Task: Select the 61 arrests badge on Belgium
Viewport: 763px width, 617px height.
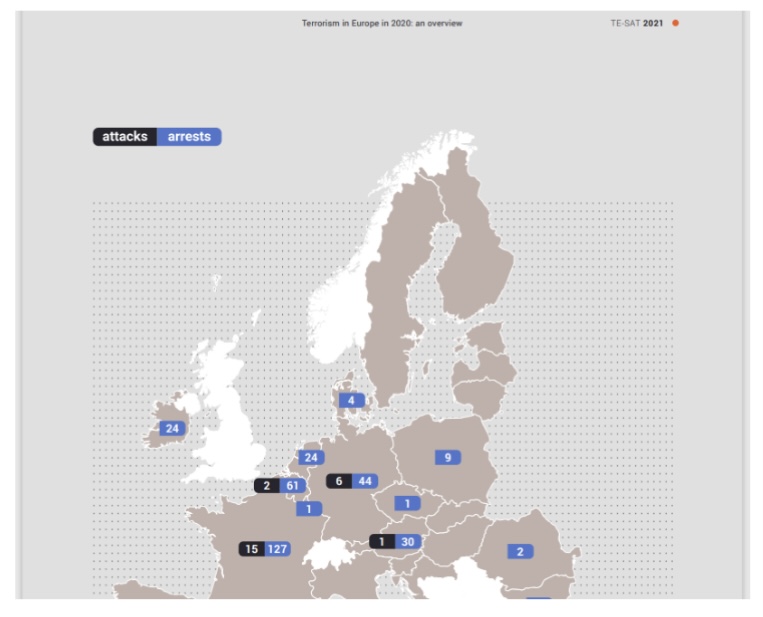Action: pyautogui.click(x=293, y=486)
